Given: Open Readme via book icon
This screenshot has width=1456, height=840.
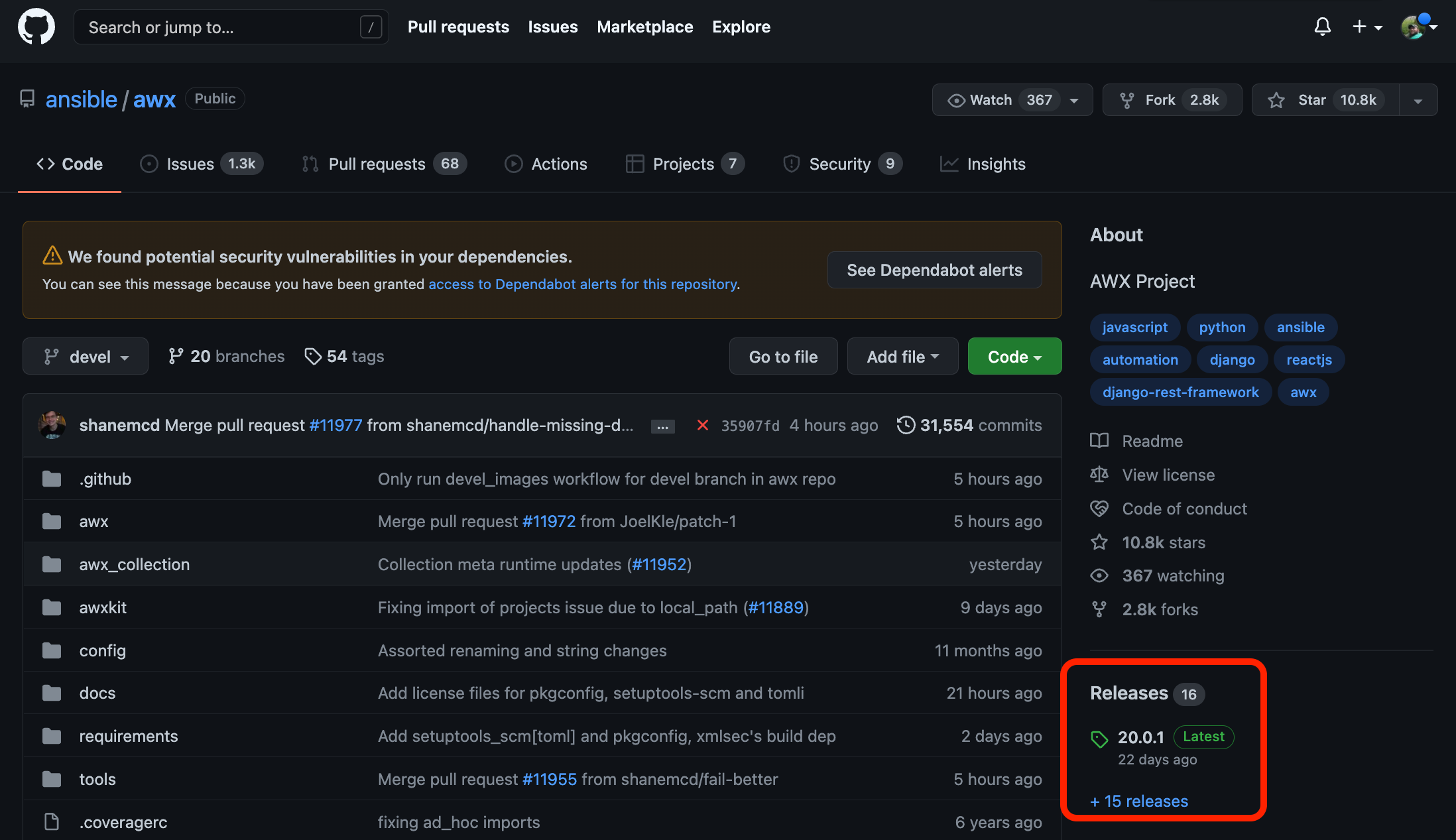Looking at the screenshot, I should coord(1099,441).
